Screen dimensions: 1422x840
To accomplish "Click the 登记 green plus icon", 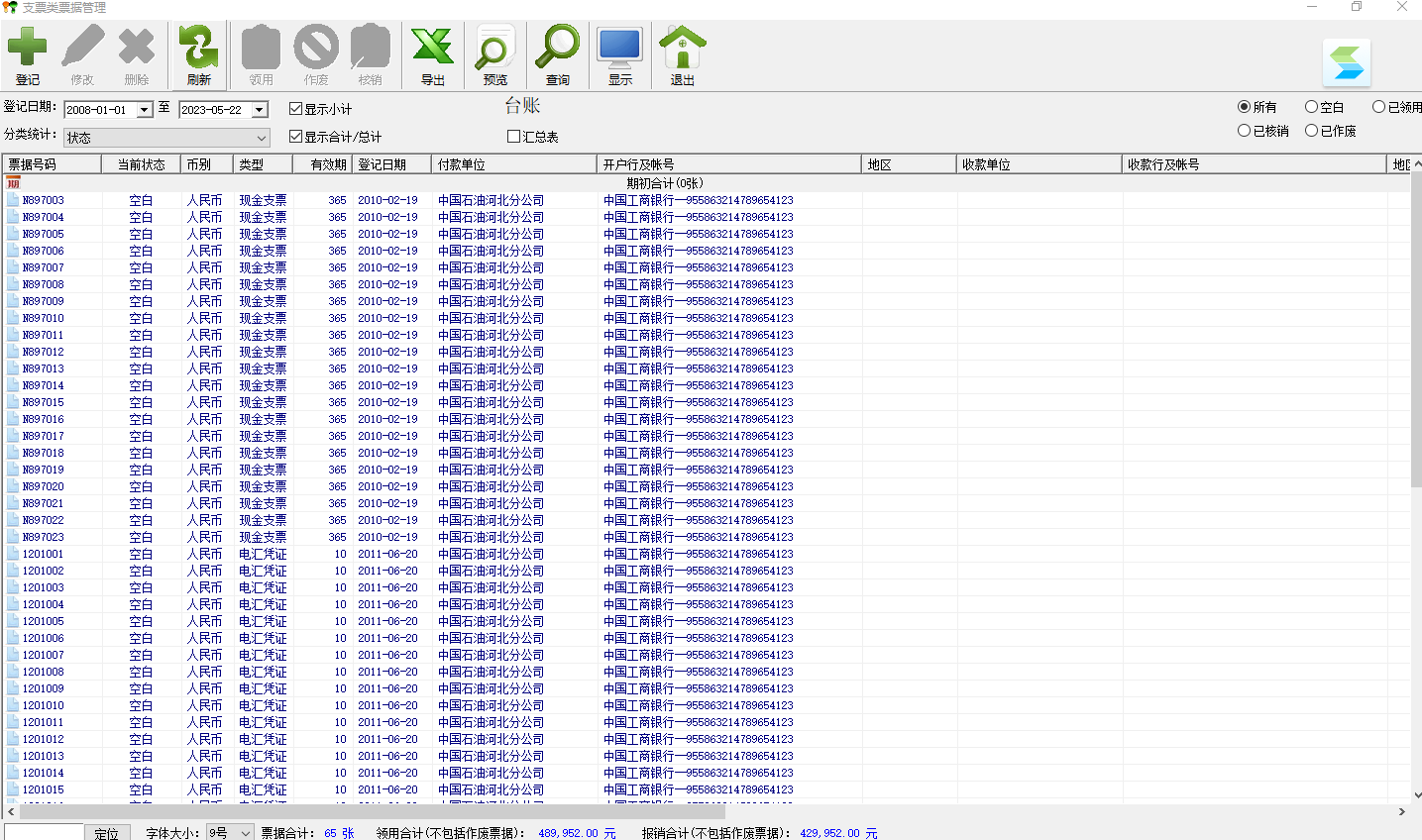I will pyautogui.click(x=27, y=47).
